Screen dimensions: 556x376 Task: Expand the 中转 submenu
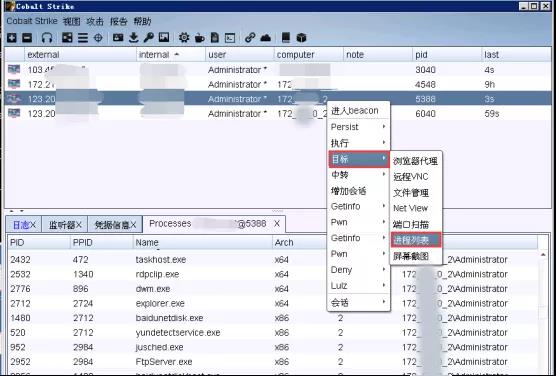[358, 175]
